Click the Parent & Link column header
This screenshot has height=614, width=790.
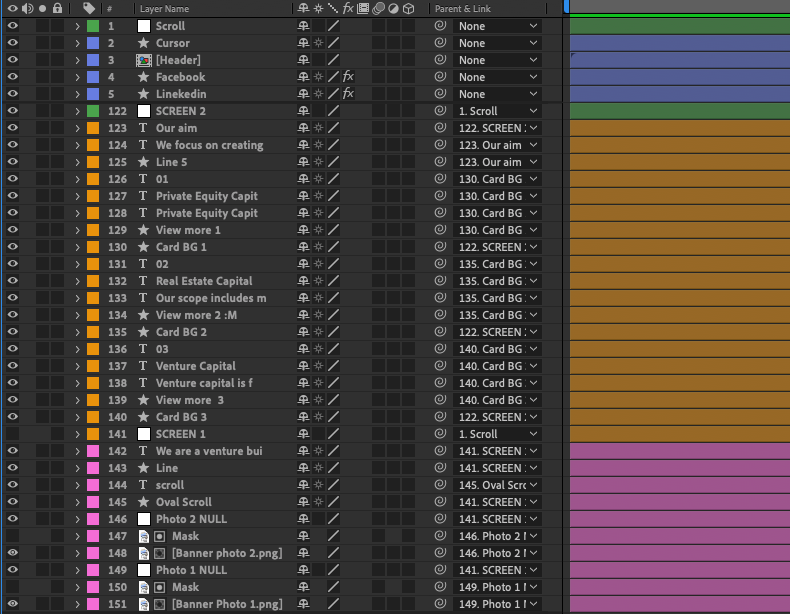pyautogui.click(x=463, y=9)
